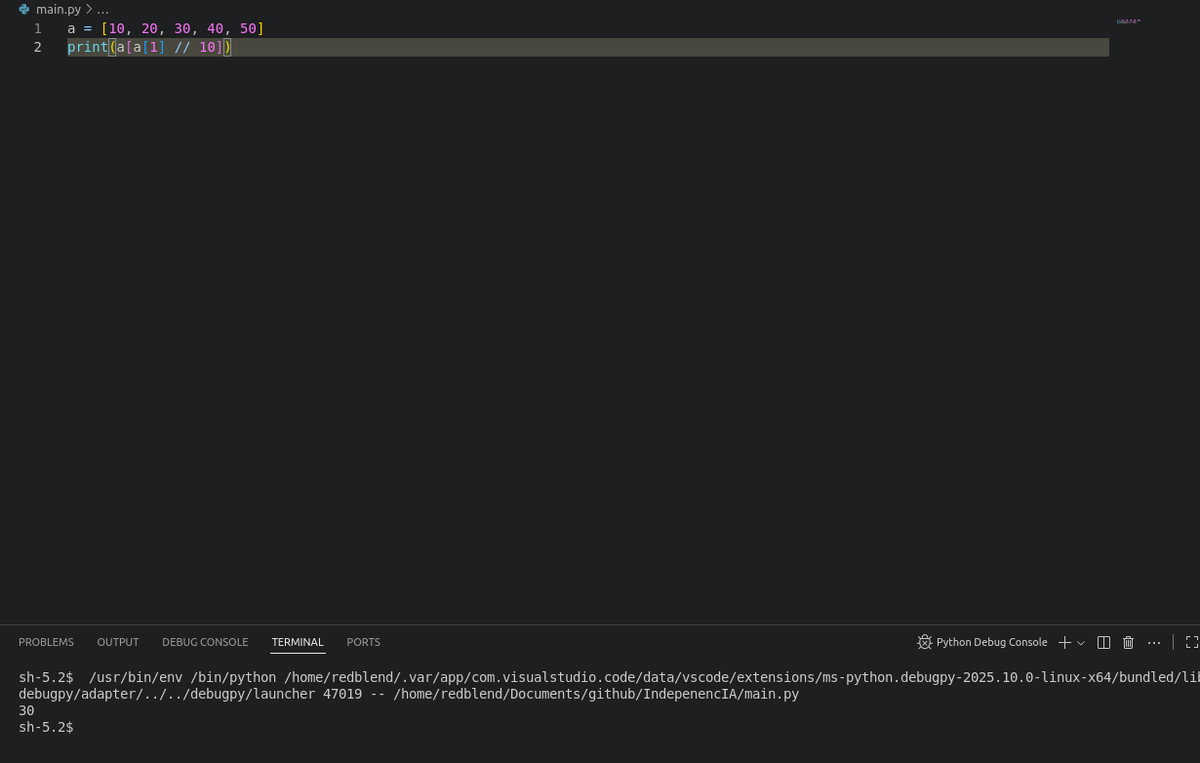Create a new terminal with plus icon
1200x763 pixels.
click(x=1065, y=642)
